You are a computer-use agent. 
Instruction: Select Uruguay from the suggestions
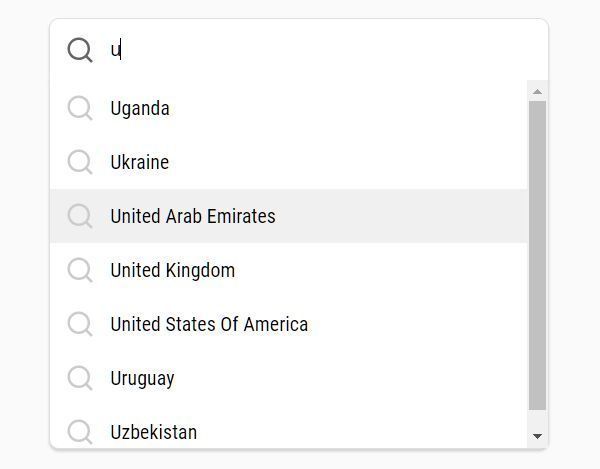click(142, 378)
